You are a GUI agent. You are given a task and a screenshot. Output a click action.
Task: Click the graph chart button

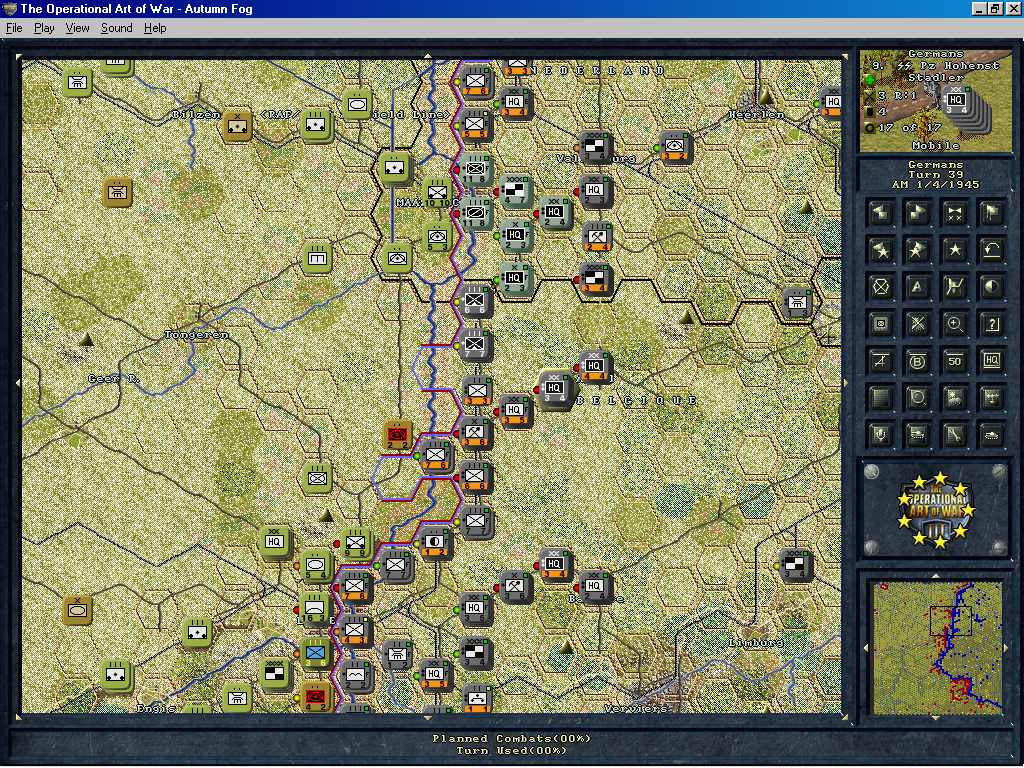point(955,287)
